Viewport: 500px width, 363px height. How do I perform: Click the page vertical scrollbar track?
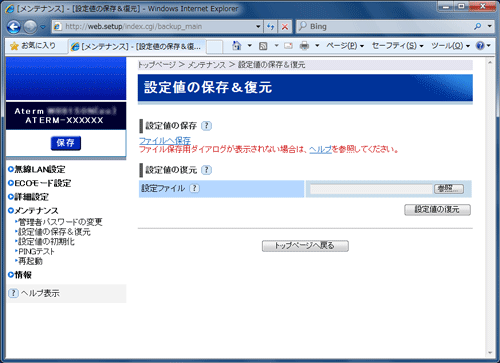pyautogui.click(x=490, y=207)
